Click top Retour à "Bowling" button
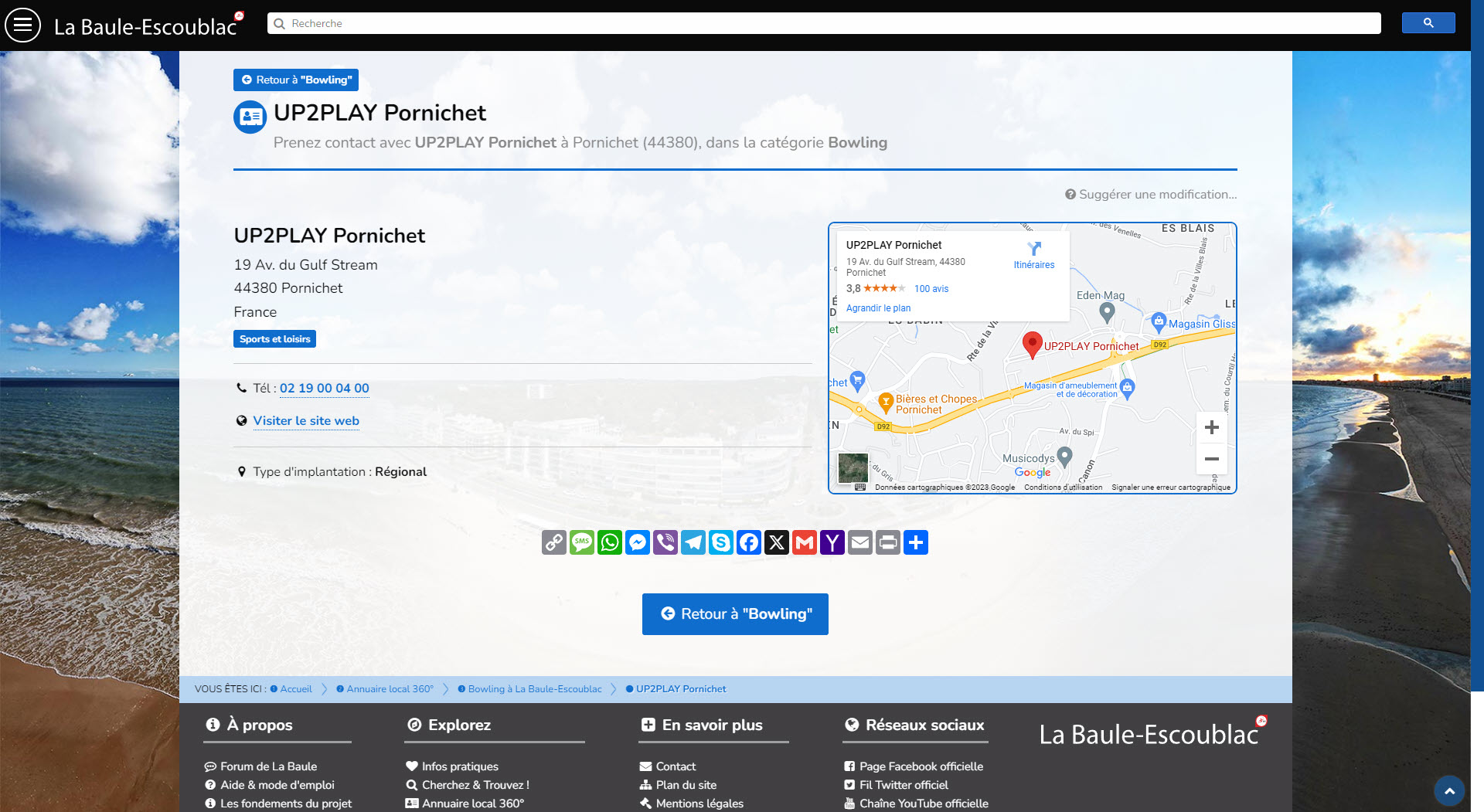Screen dimensions: 1484x812 pyautogui.click(x=296, y=80)
